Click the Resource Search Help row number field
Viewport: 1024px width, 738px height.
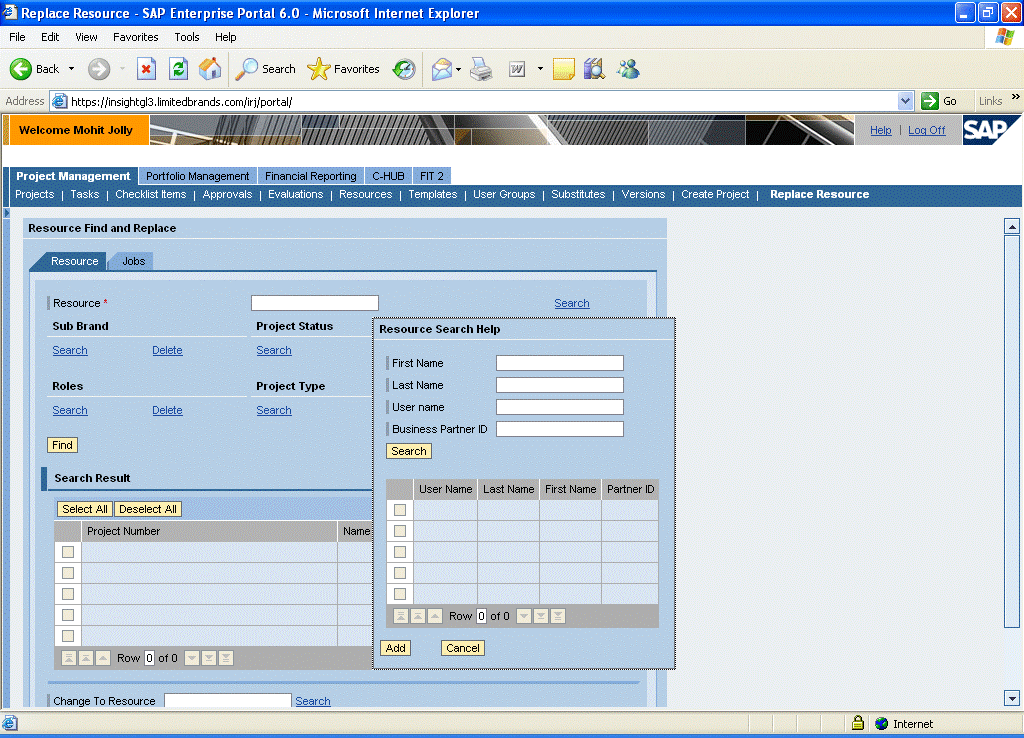tap(481, 616)
